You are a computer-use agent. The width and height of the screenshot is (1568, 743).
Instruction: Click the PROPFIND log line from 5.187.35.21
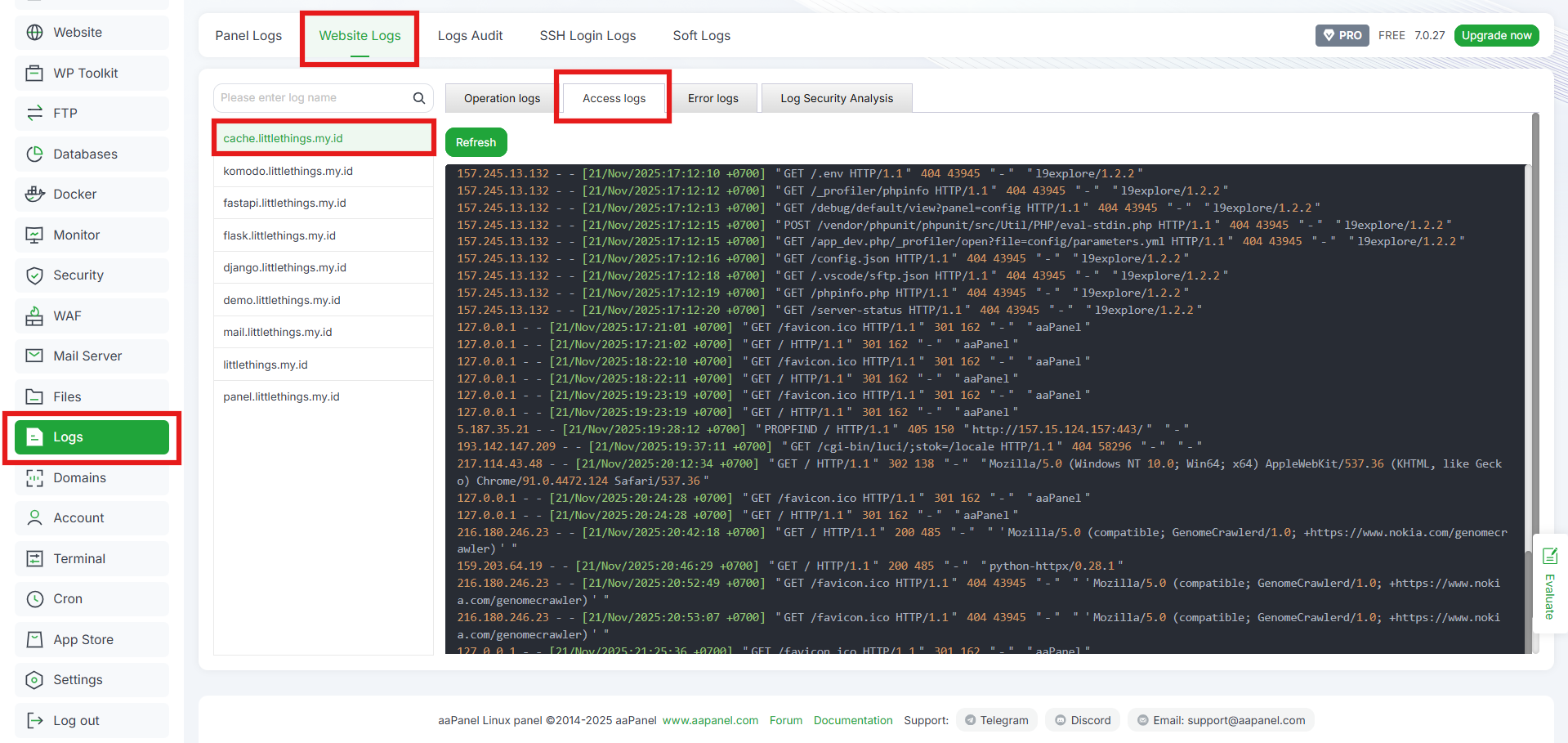click(823, 429)
